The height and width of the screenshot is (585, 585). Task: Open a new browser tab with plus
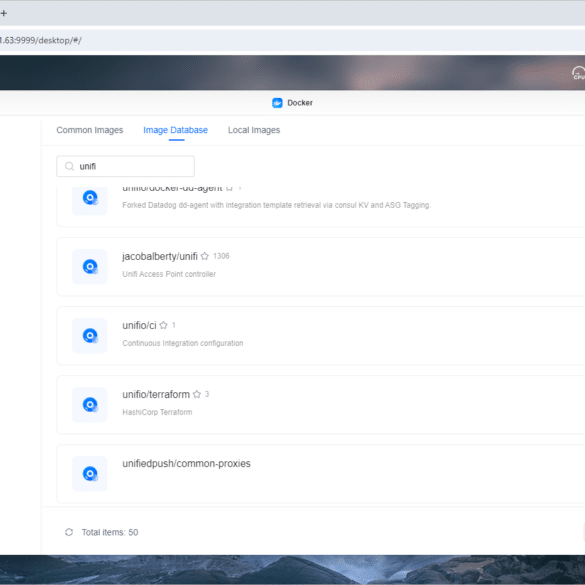click(4, 13)
